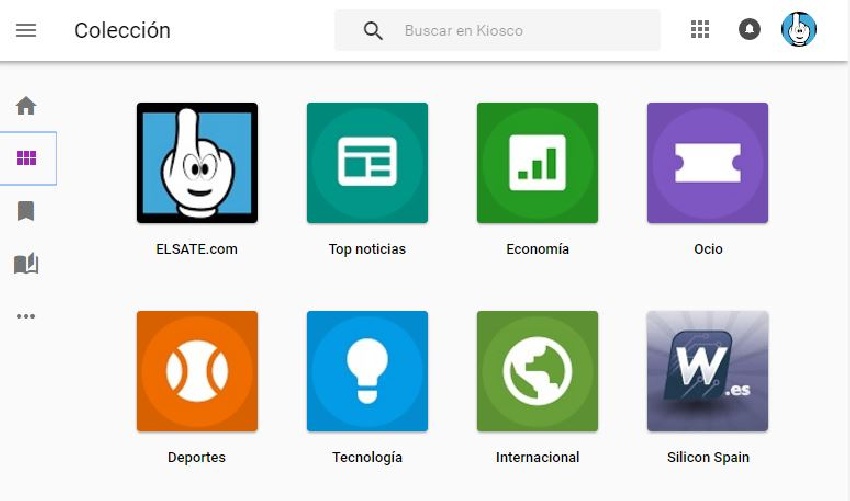The image size is (850, 501).
Task: Focus the Buscar en Kiosco search field
Action: (x=497, y=30)
